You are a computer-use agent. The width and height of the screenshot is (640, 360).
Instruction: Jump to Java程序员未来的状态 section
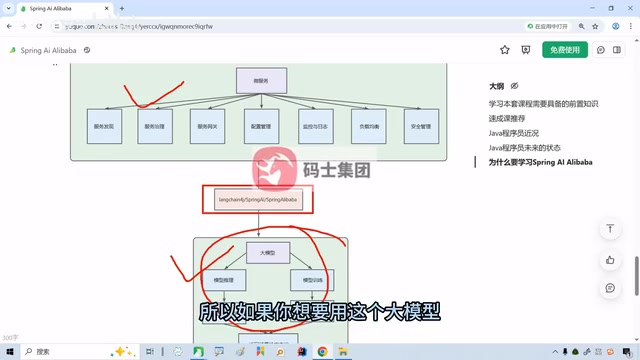point(524,148)
